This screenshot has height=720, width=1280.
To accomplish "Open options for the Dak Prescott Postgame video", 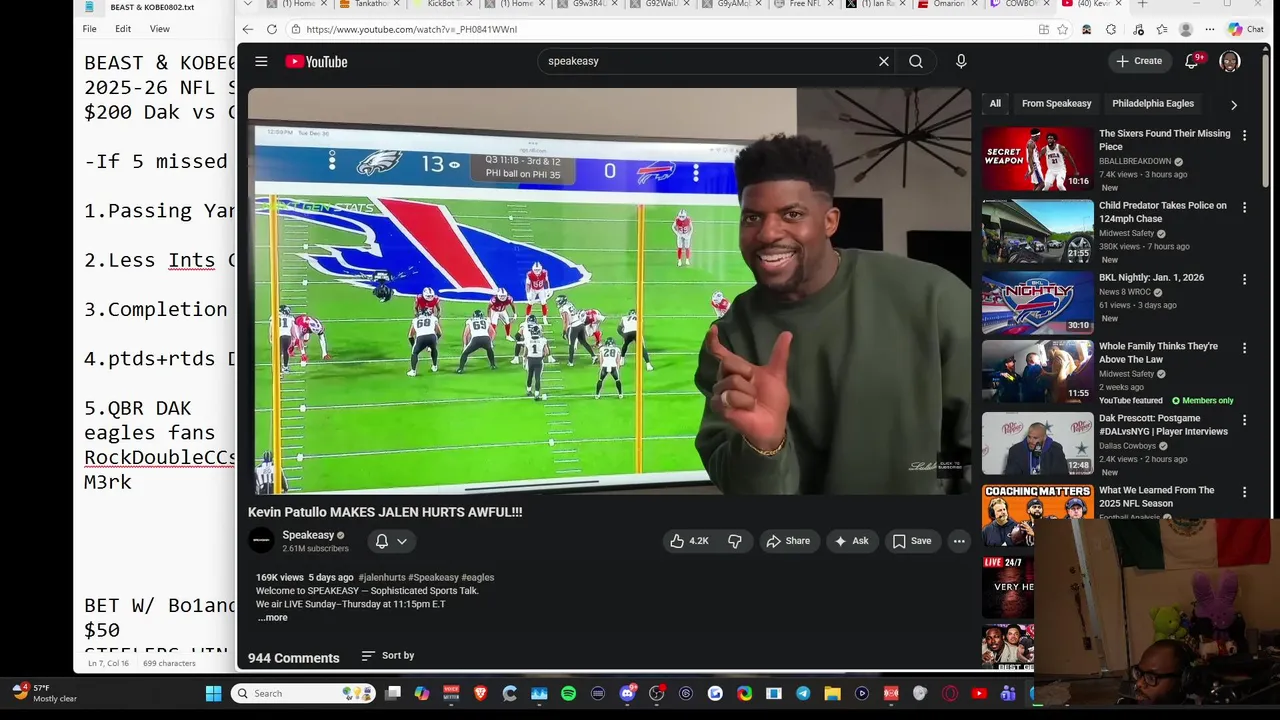I will (1245, 420).
